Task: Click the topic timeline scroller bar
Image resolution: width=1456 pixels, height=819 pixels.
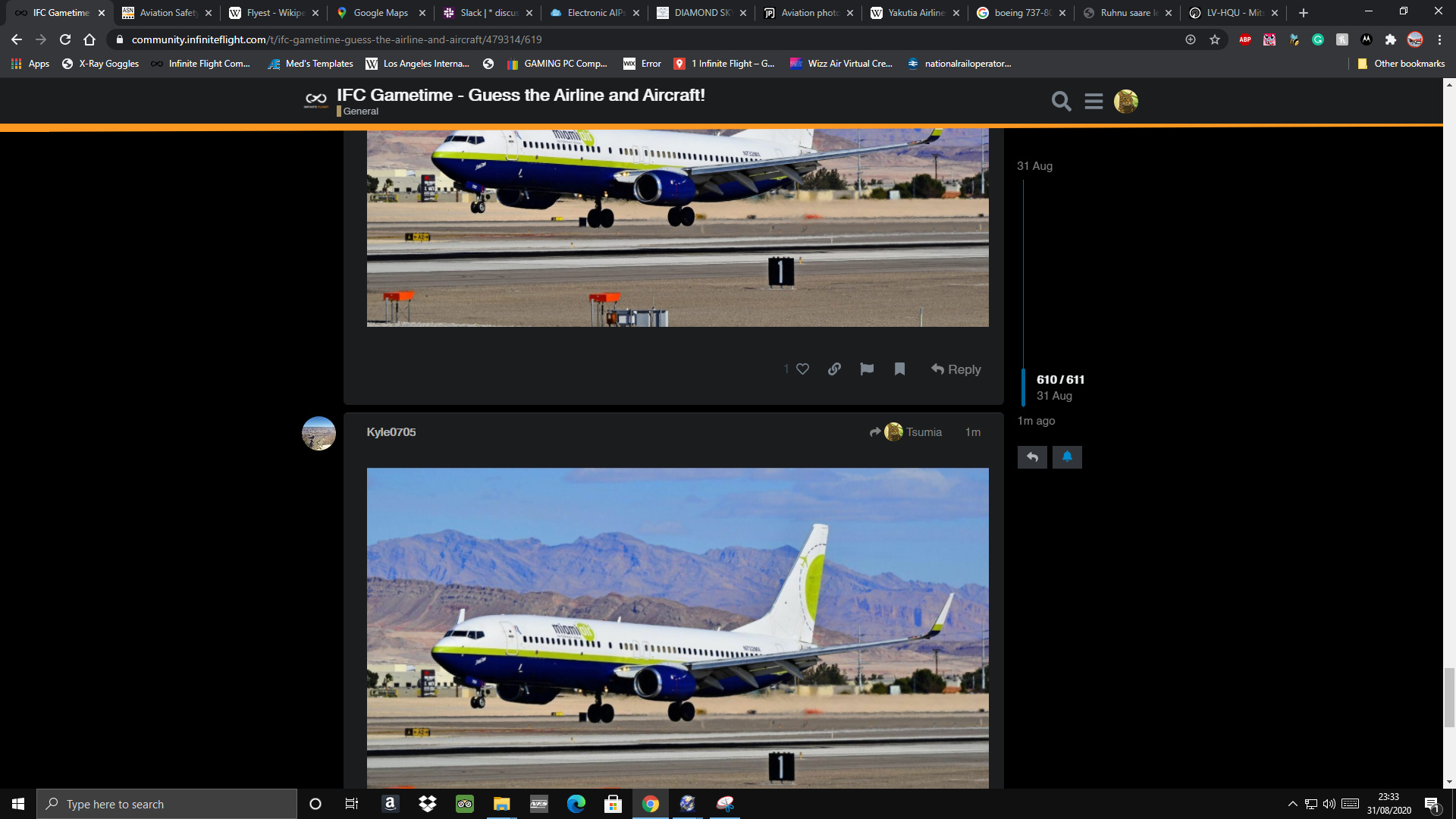Action: point(1023,387)
